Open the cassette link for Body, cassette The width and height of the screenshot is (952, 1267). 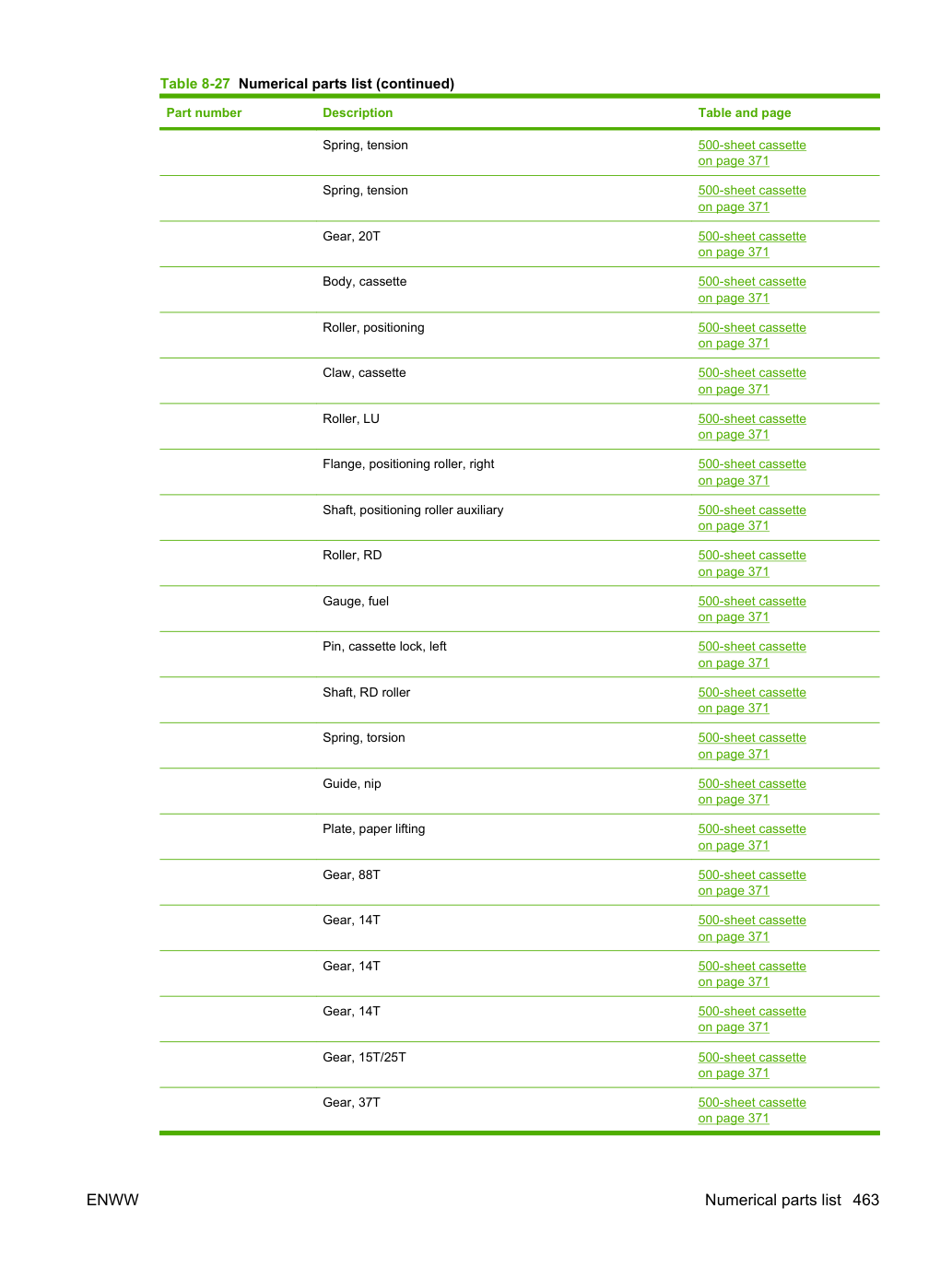[x=752, y=289]
